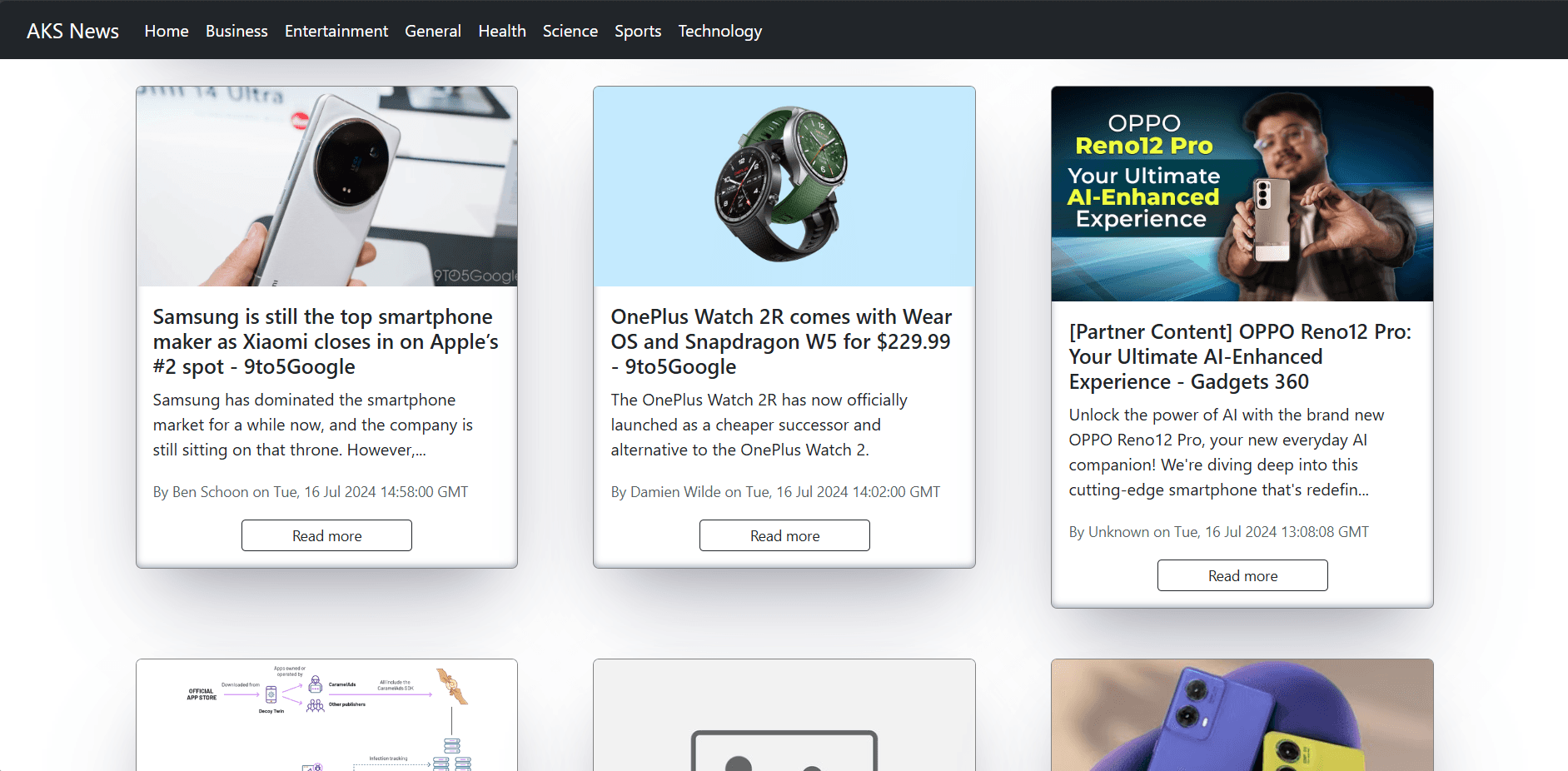Click Read more on OnePlus Watch 2R article
1568x771 pixels.
click(784, 535)
